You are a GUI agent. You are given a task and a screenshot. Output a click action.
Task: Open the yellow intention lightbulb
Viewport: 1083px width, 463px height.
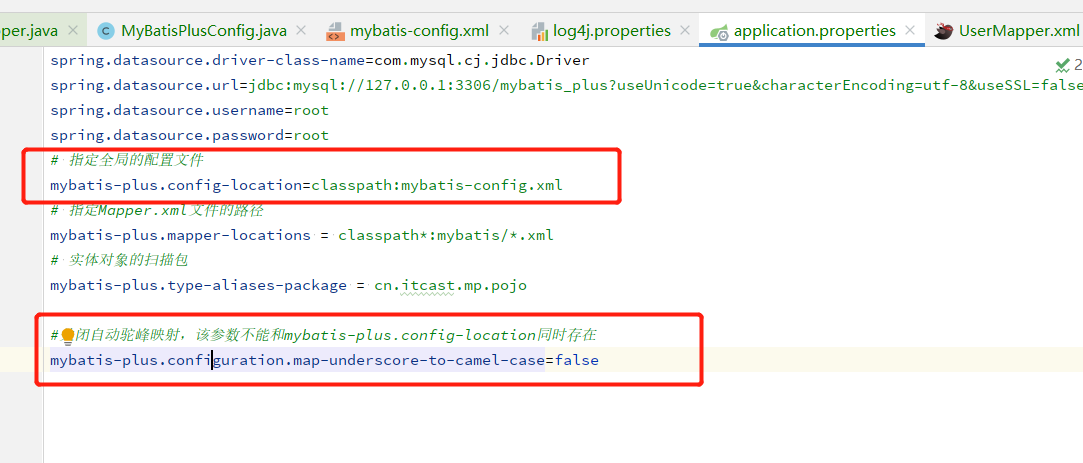68,337
